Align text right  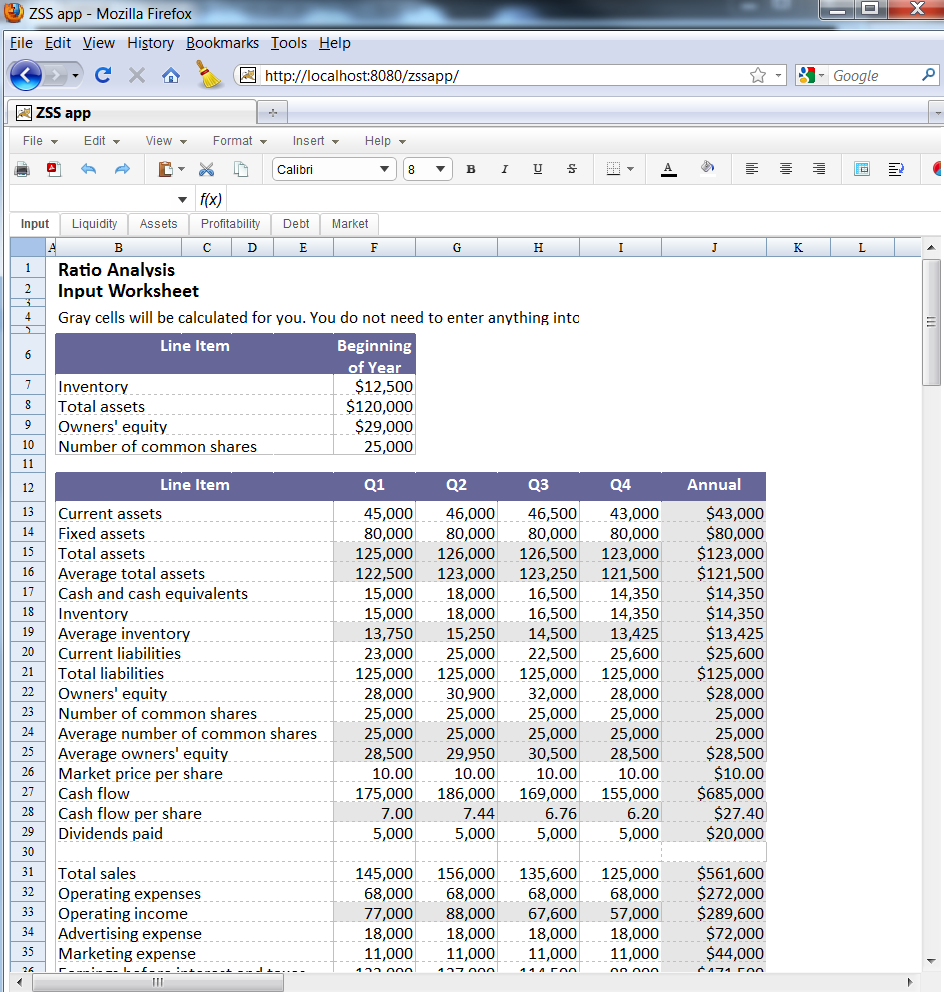click(x=819, y=169)
